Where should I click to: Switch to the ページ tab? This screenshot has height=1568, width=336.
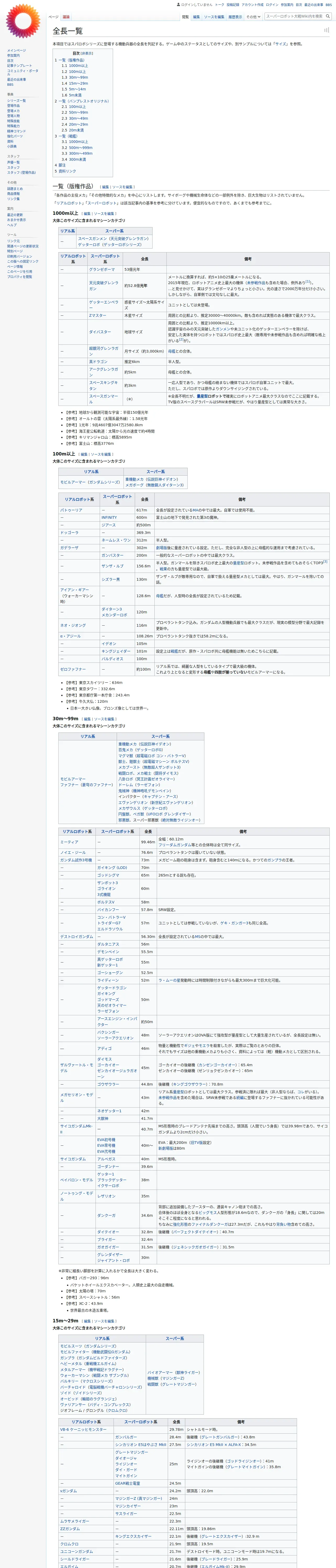click(x=54, y=17)
